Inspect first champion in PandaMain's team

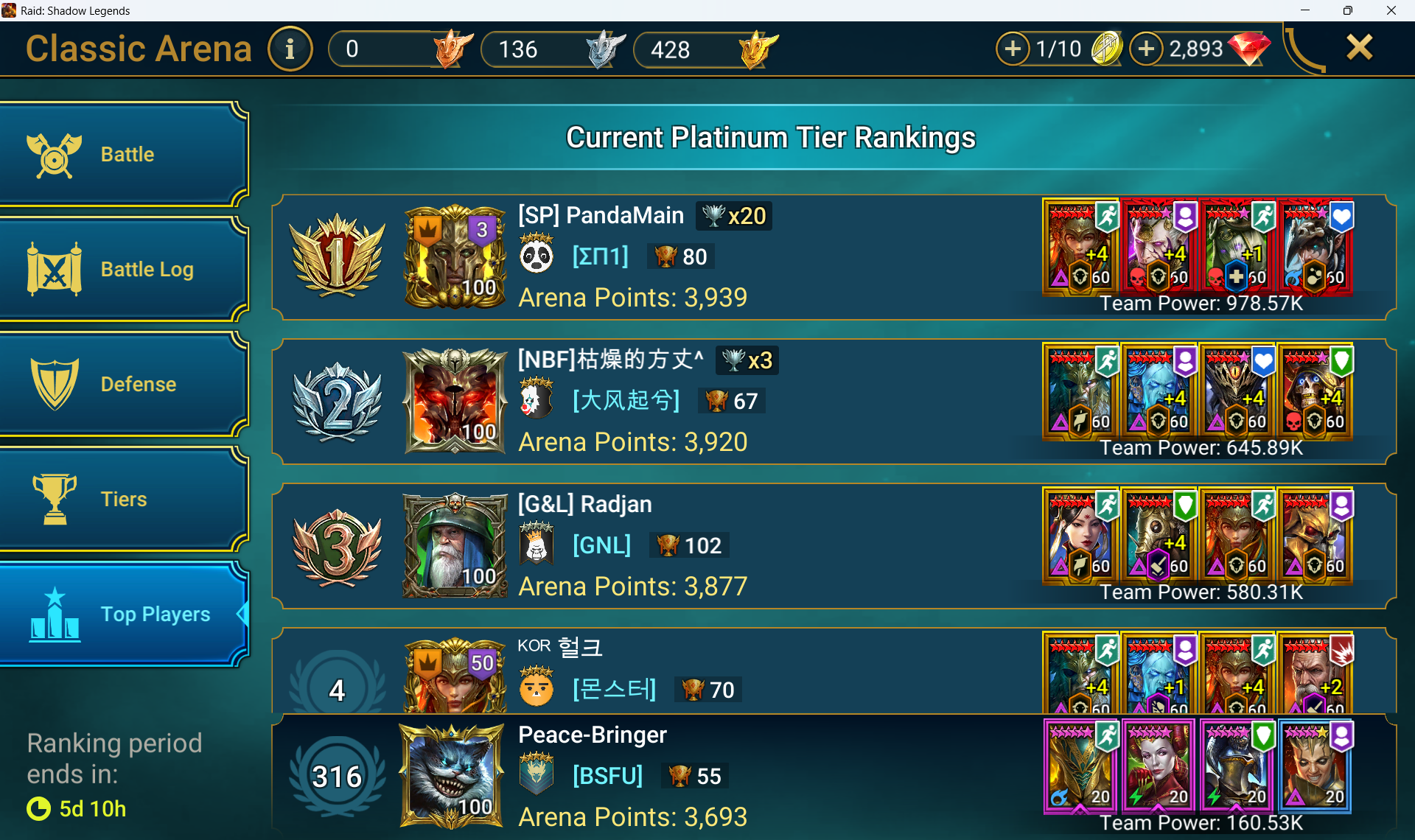point(1081,246)
